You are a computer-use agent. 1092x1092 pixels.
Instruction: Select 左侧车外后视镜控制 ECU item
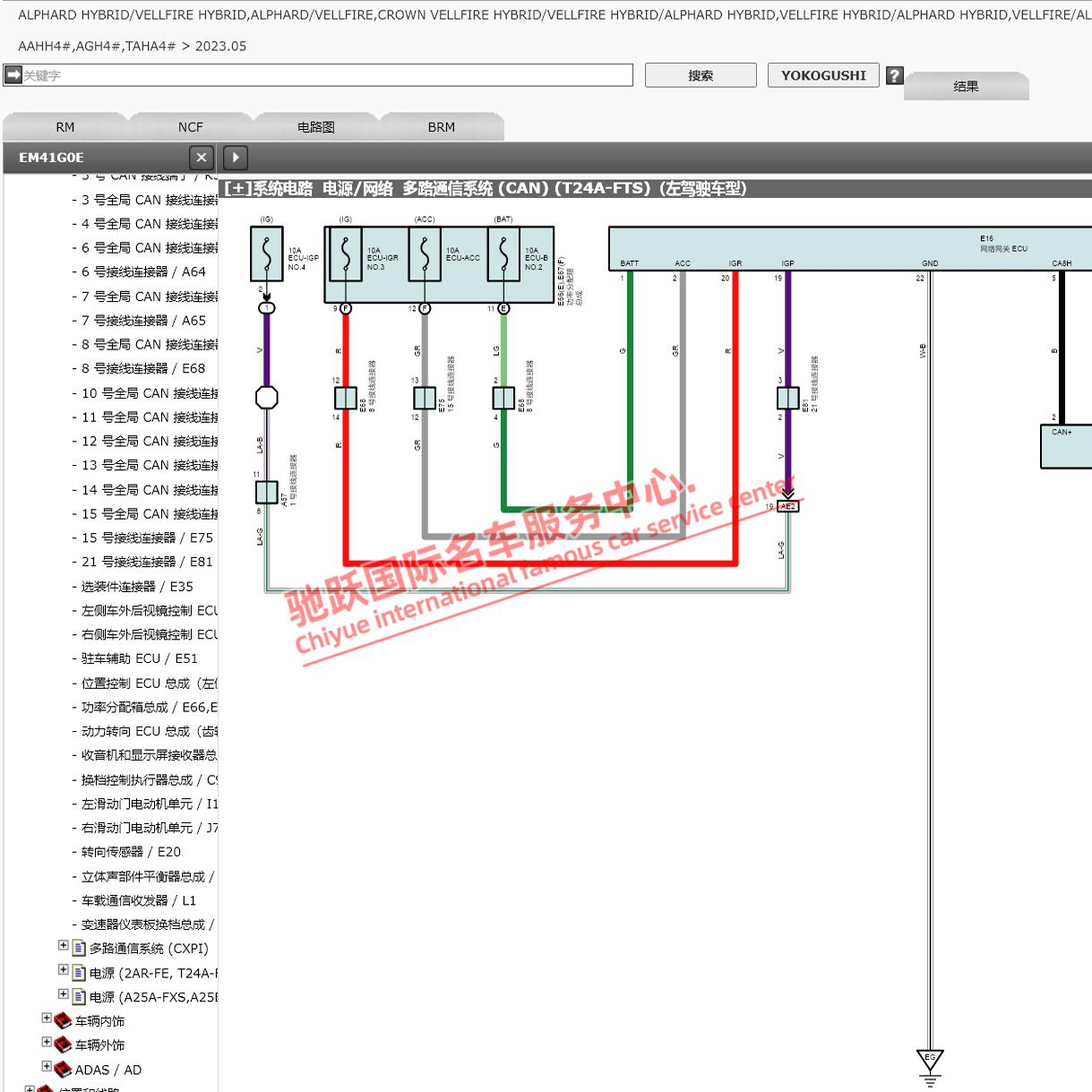click(x=150, y=610)
